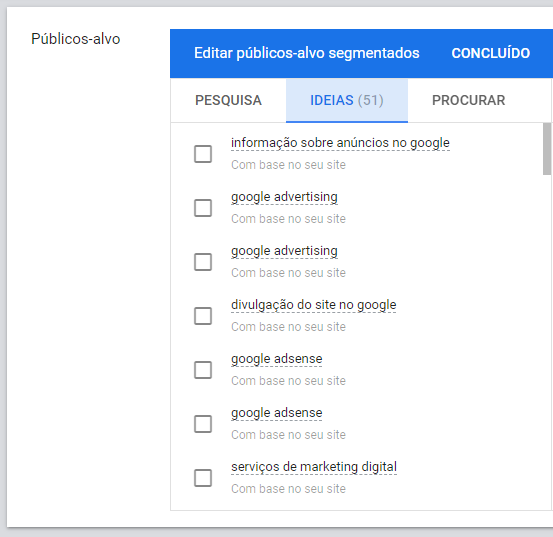Click the second 'google adsense' label text
The width and height of the screenshot is (553, 537).
(276, 413)
